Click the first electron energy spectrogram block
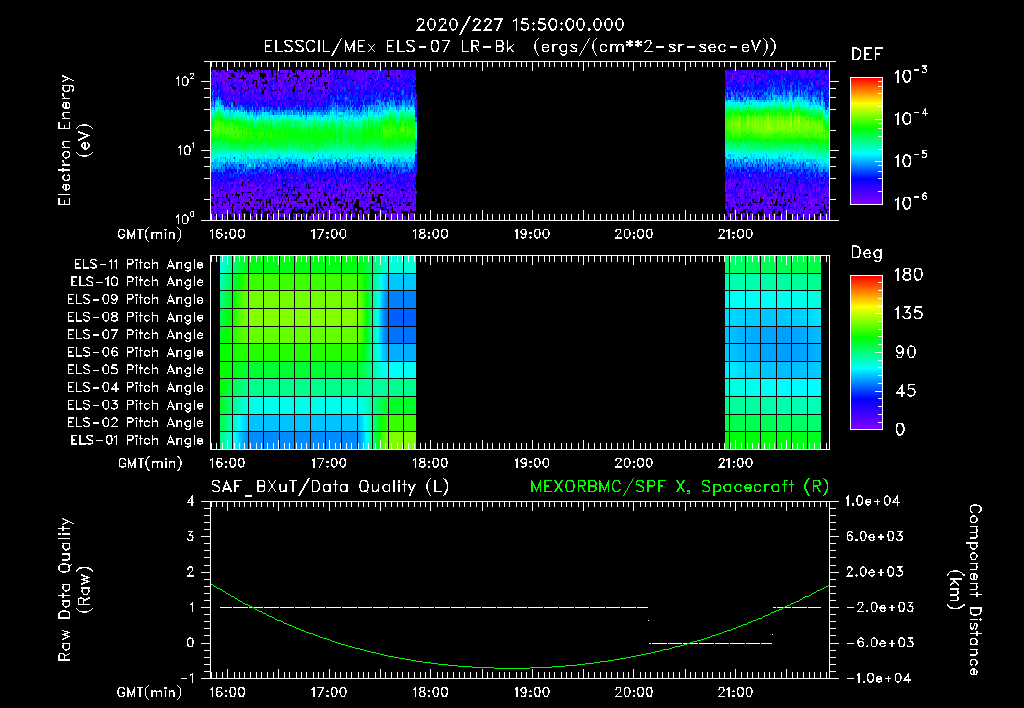1024x708 pixels. (313, 144)
